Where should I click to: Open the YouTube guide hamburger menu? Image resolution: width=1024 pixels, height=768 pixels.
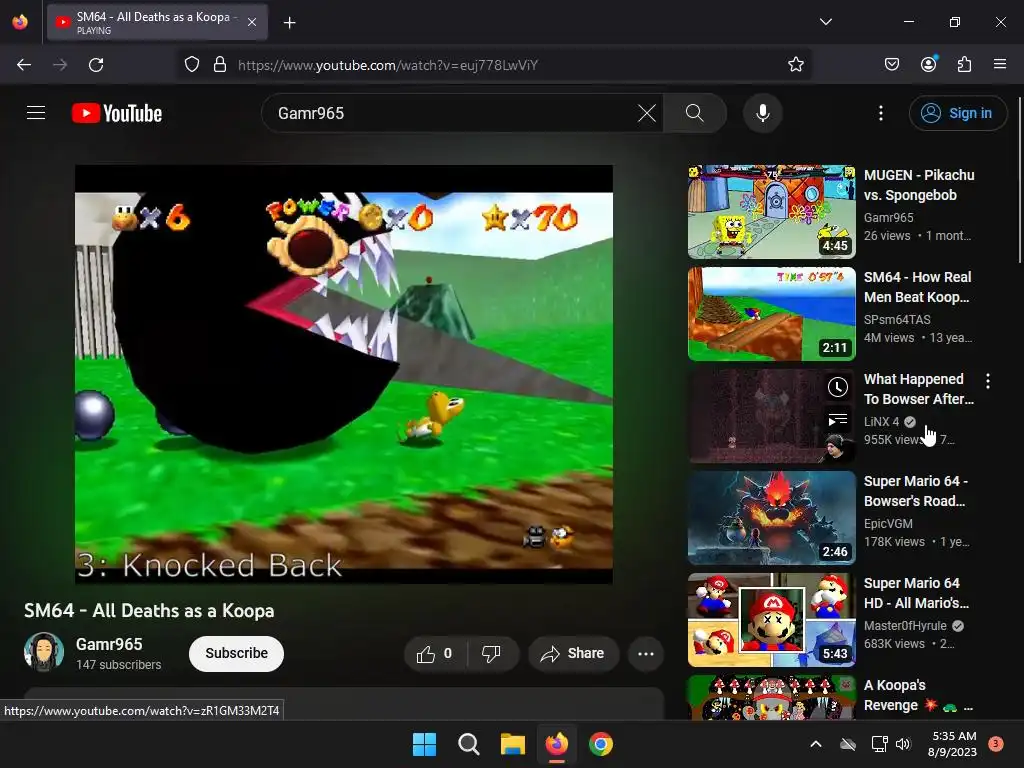point(36,113)
